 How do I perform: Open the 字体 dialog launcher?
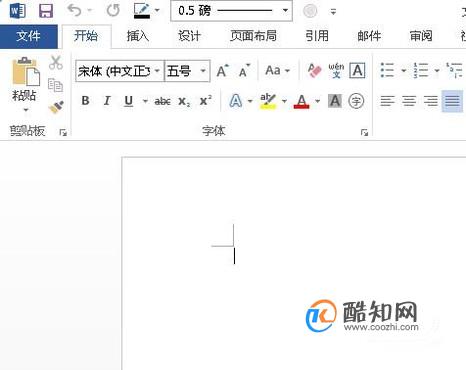pos(364,133)
